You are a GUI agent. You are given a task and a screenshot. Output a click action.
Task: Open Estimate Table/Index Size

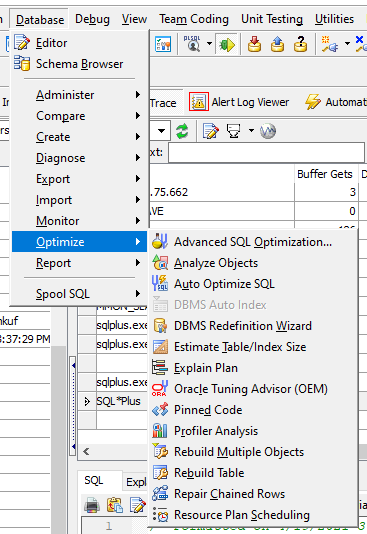[x=253, y=347]
